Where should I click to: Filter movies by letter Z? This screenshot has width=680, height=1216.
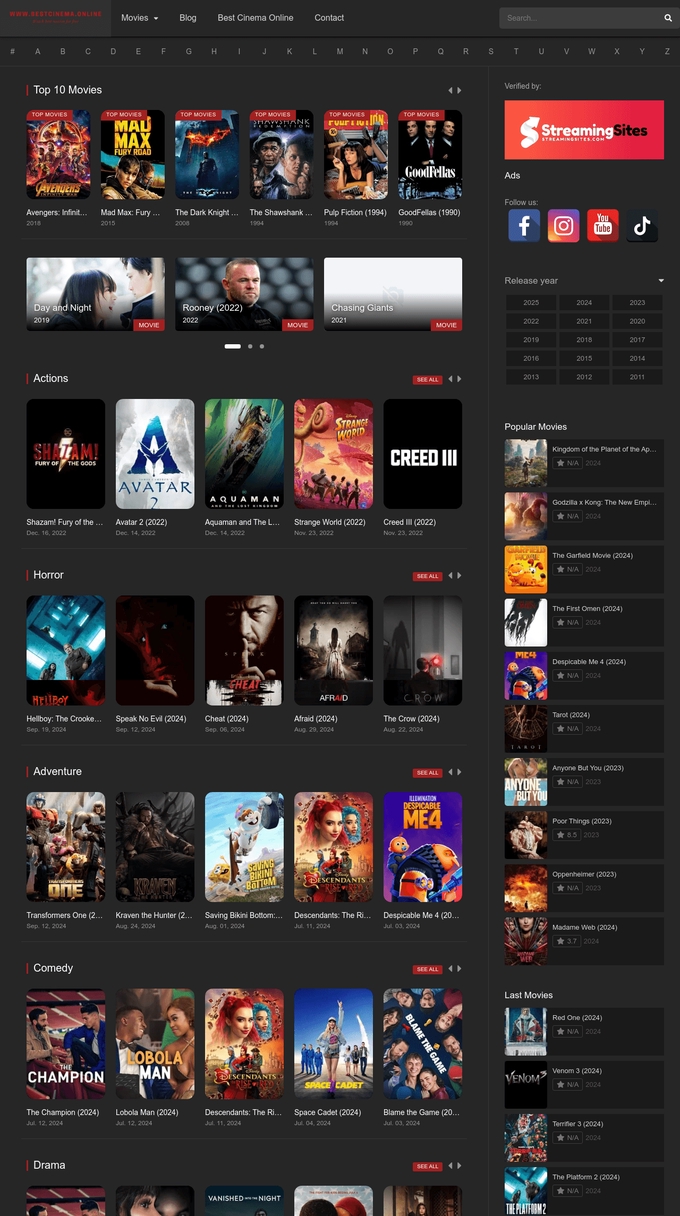coord(667,51)
